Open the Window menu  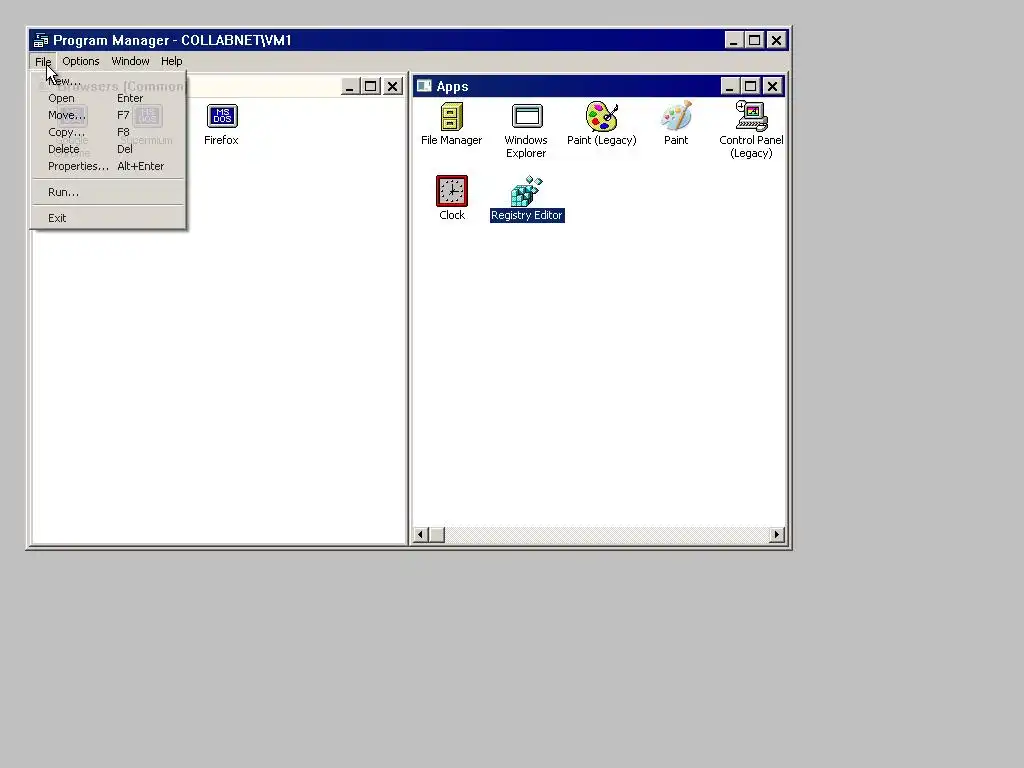(x=131, y=61)
